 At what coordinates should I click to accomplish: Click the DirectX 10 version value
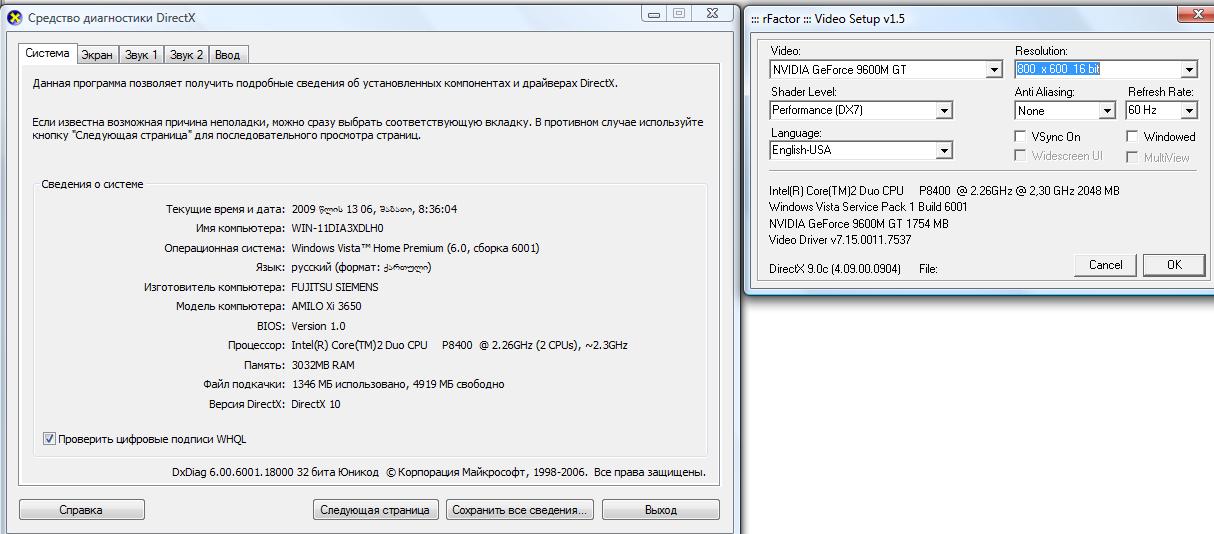316,404
